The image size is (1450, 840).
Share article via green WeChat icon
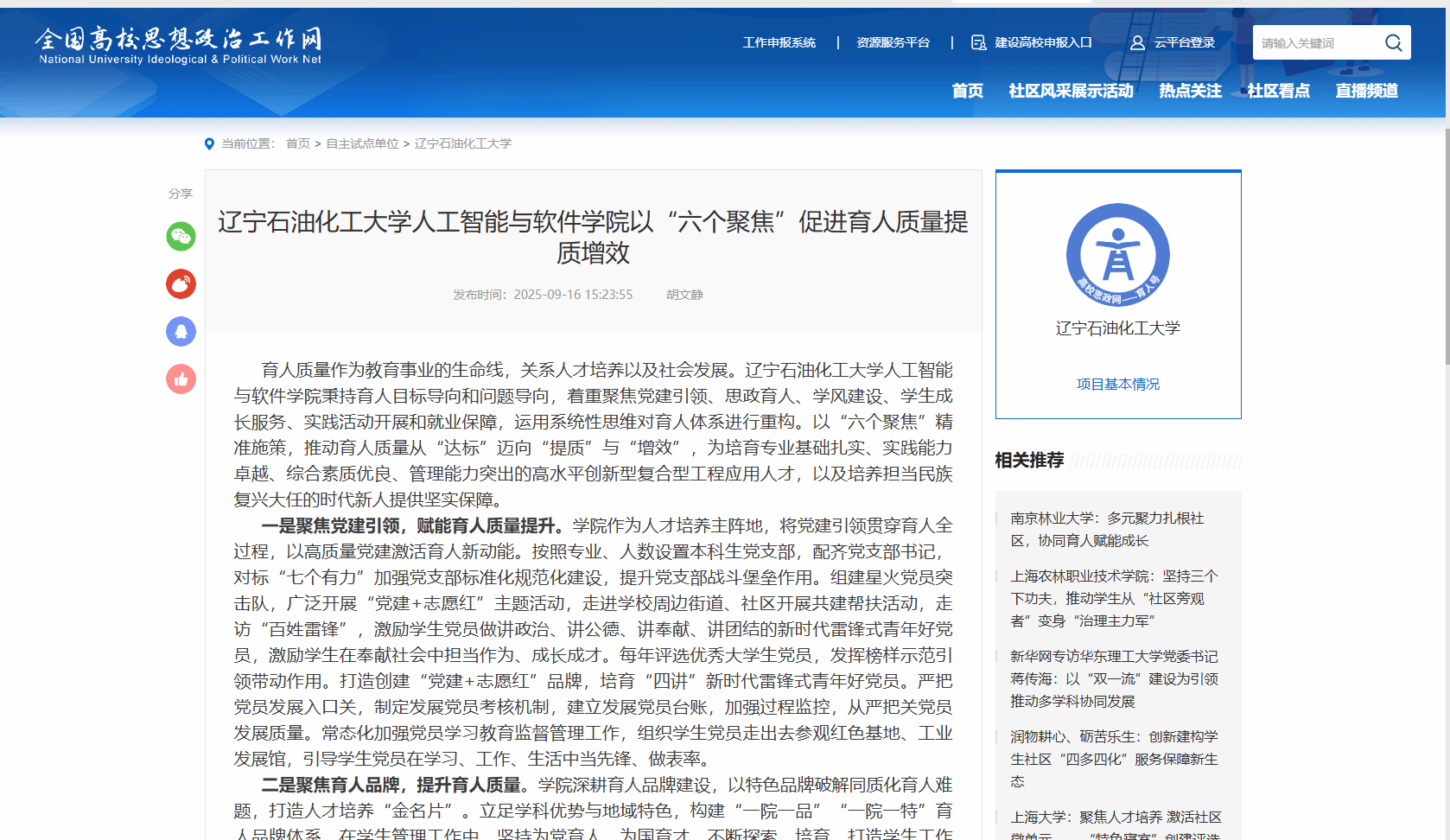(x=181, y=237)
